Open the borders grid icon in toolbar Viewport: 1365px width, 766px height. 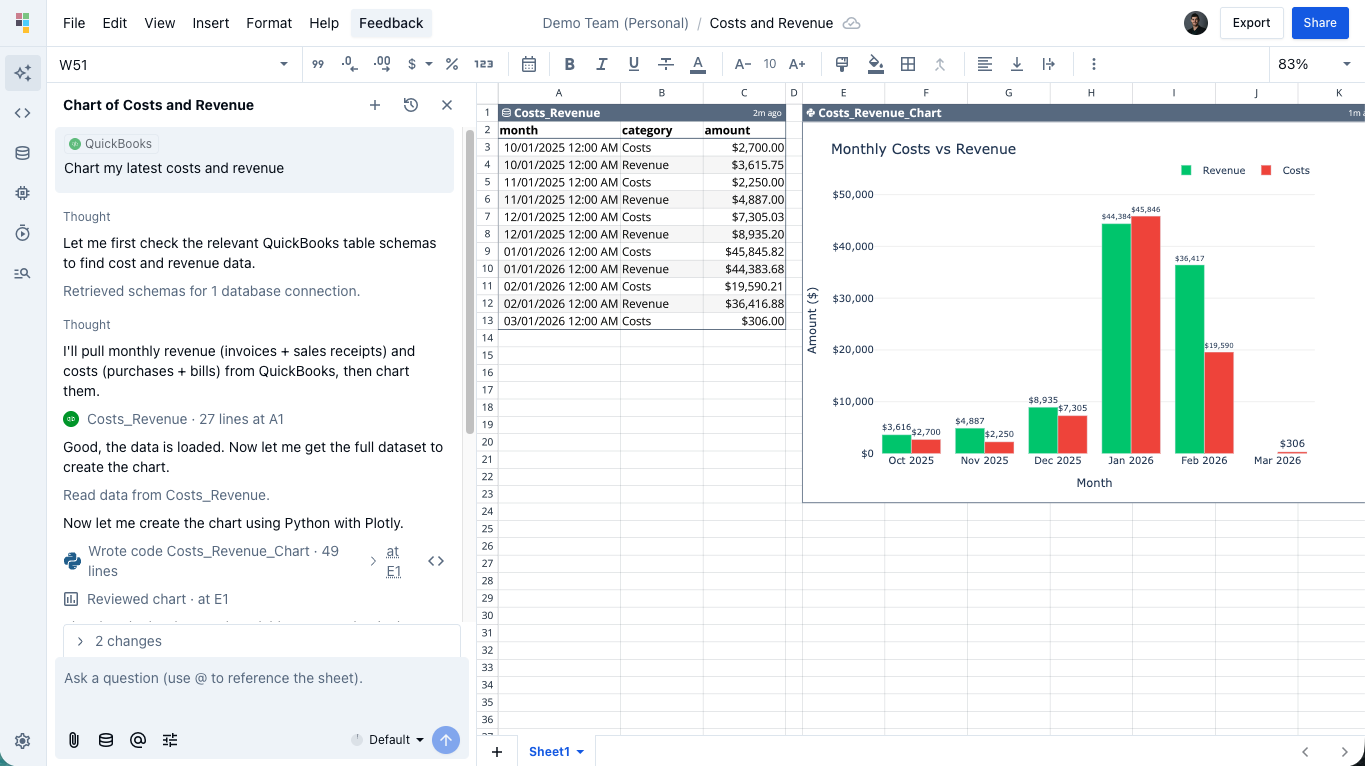908,64
